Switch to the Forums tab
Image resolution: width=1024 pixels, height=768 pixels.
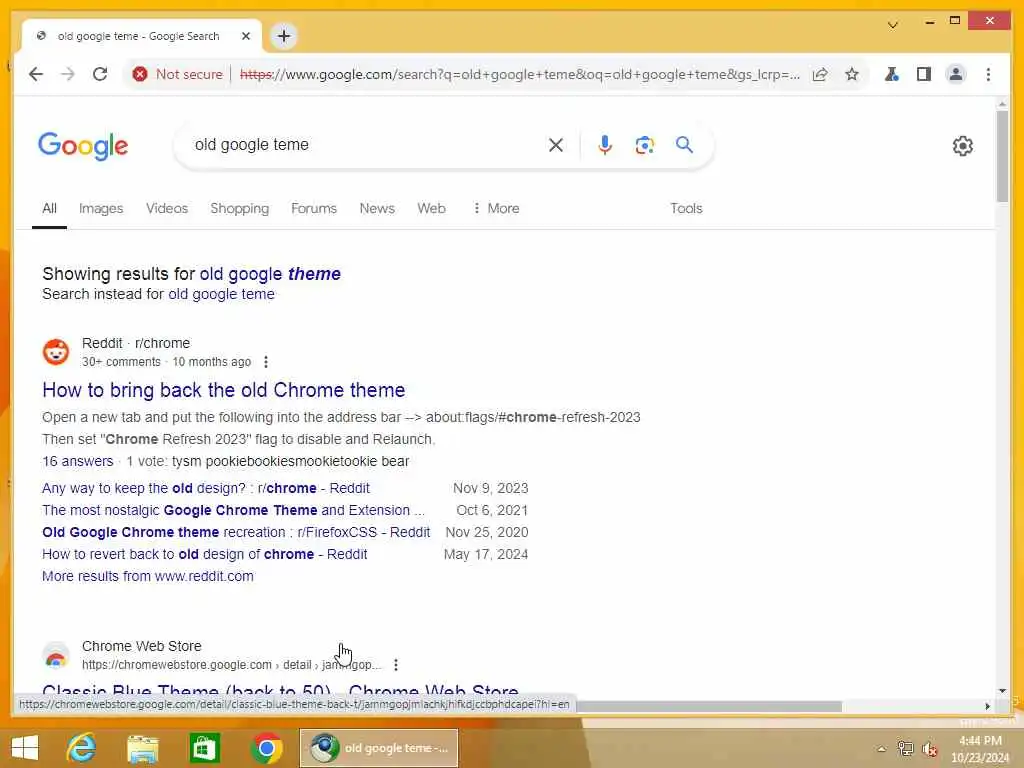pyautogui.click(x=314, y=208)
